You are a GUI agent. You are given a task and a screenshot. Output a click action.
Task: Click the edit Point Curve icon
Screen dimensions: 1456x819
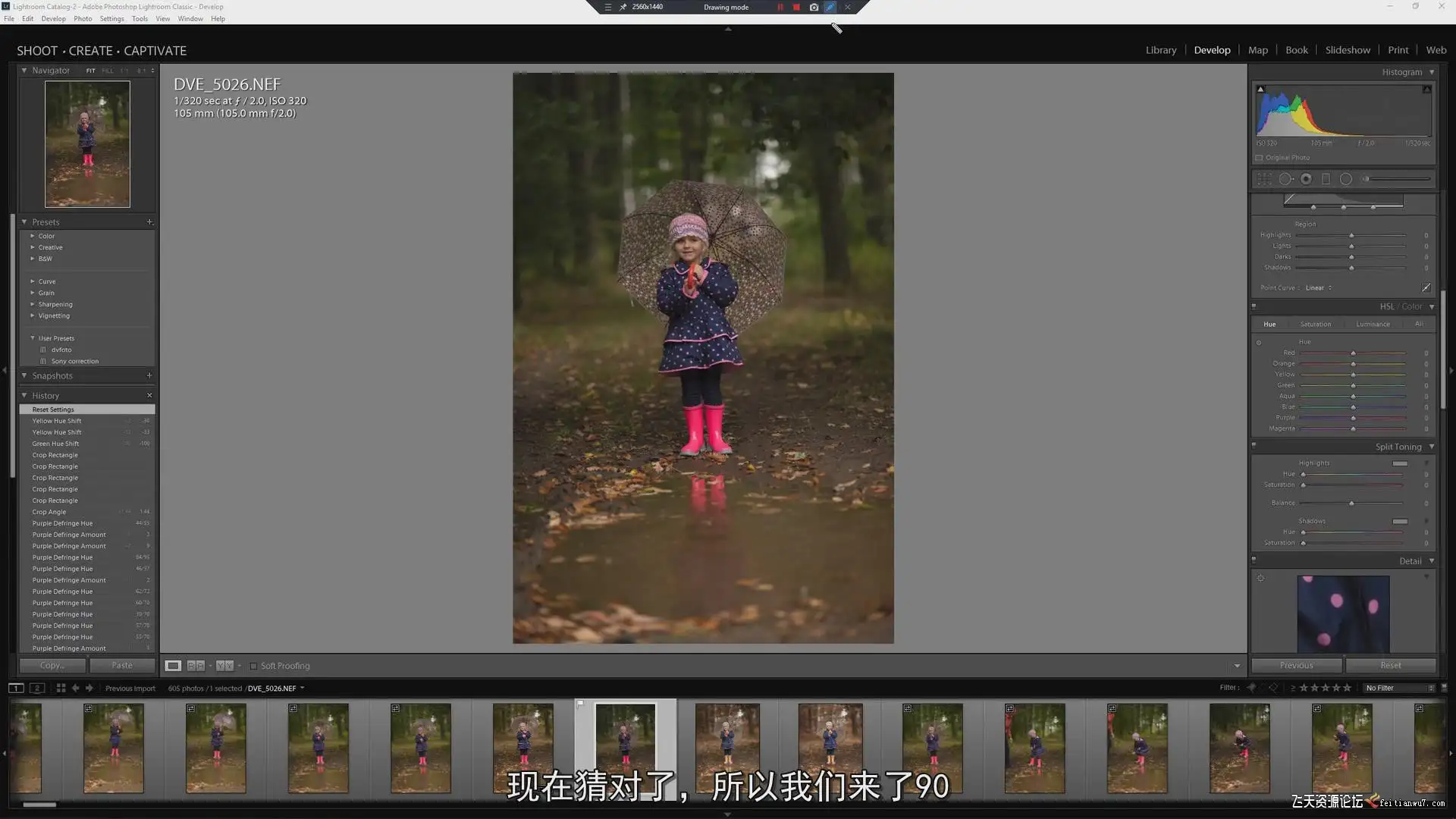(x=1426, y=288)
